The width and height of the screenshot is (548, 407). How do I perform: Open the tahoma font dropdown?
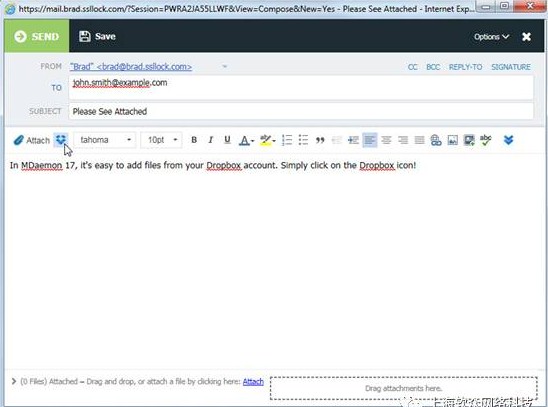(105, 140)
